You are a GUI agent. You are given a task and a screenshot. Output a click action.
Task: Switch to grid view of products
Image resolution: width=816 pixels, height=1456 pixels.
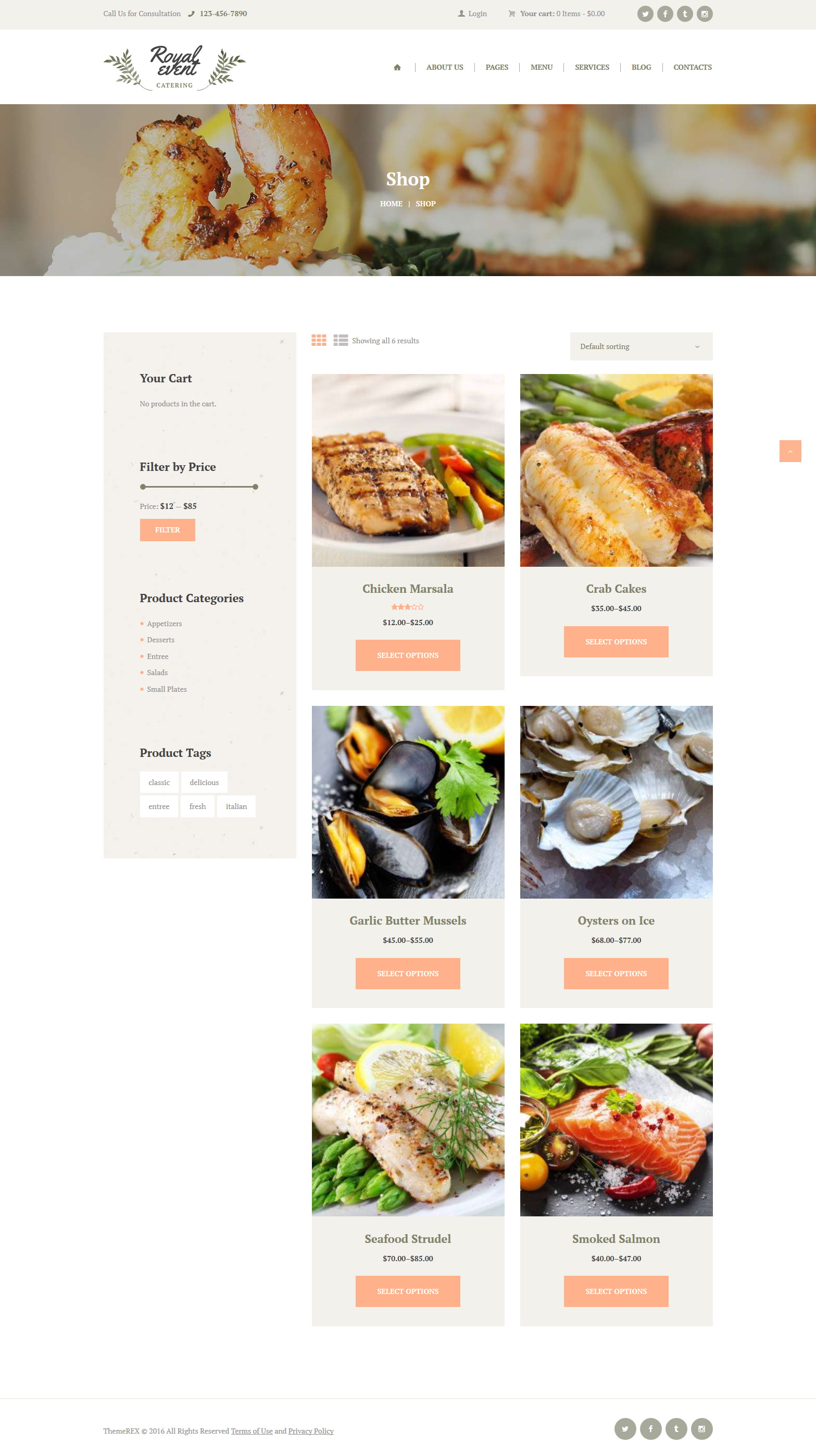319,340
